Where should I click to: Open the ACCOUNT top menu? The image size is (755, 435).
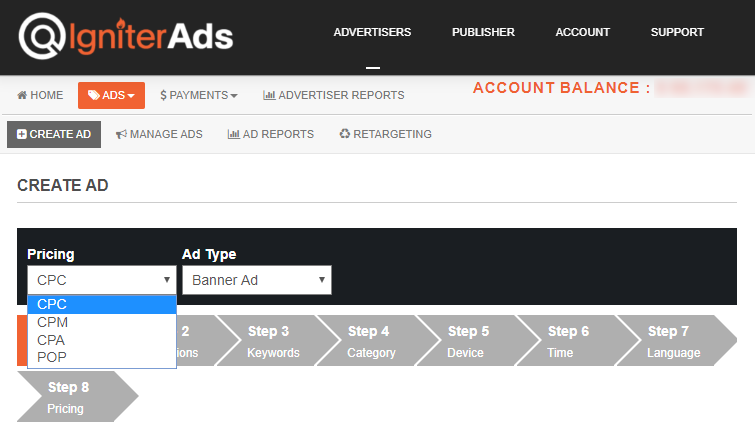pyautogui.click(x=583, y=32)
